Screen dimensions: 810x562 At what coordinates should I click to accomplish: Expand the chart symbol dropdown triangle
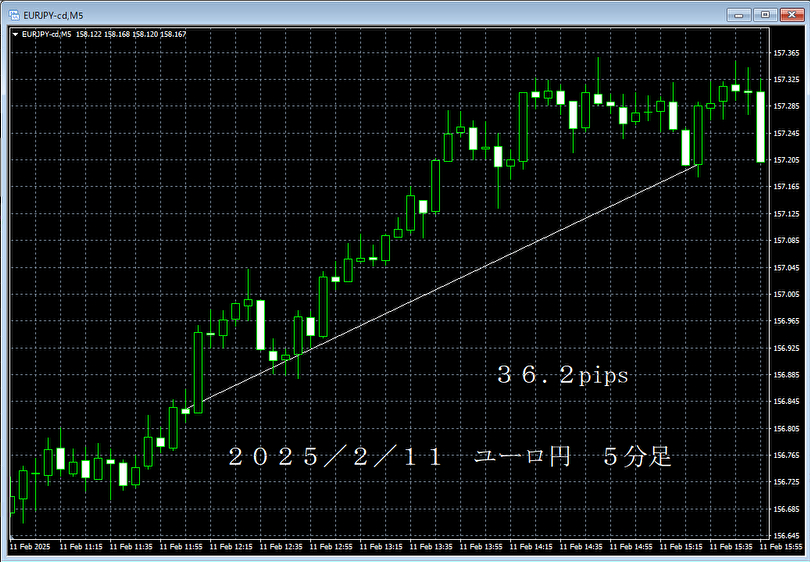click(x=15, y=35)
